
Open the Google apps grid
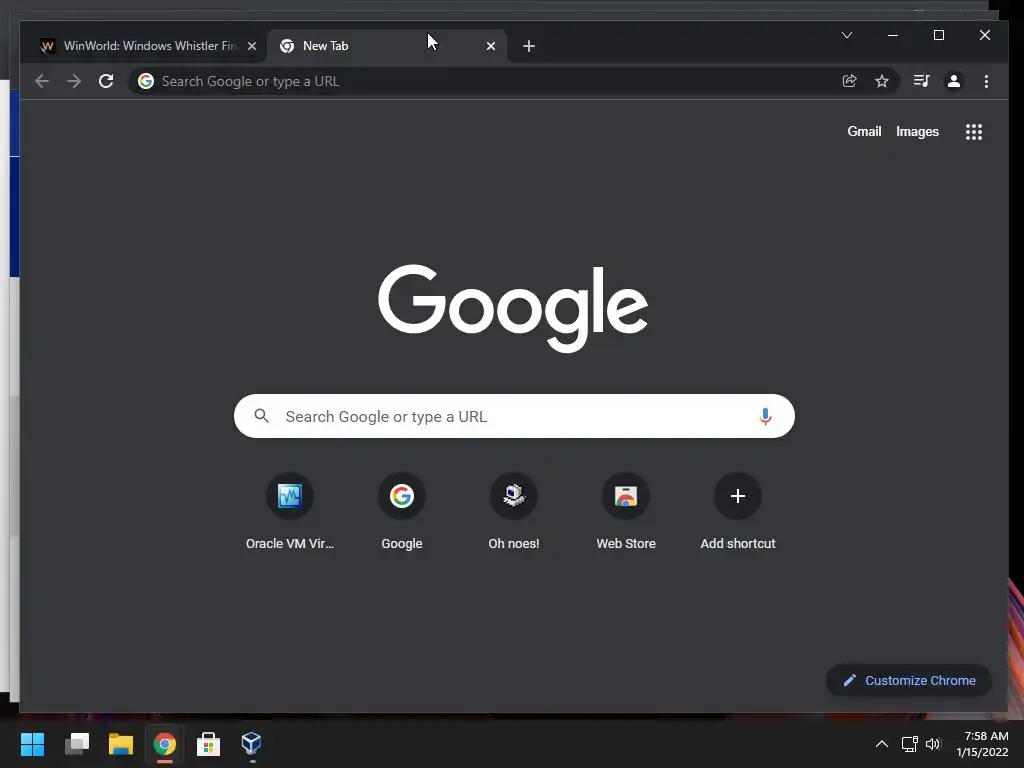974,132
